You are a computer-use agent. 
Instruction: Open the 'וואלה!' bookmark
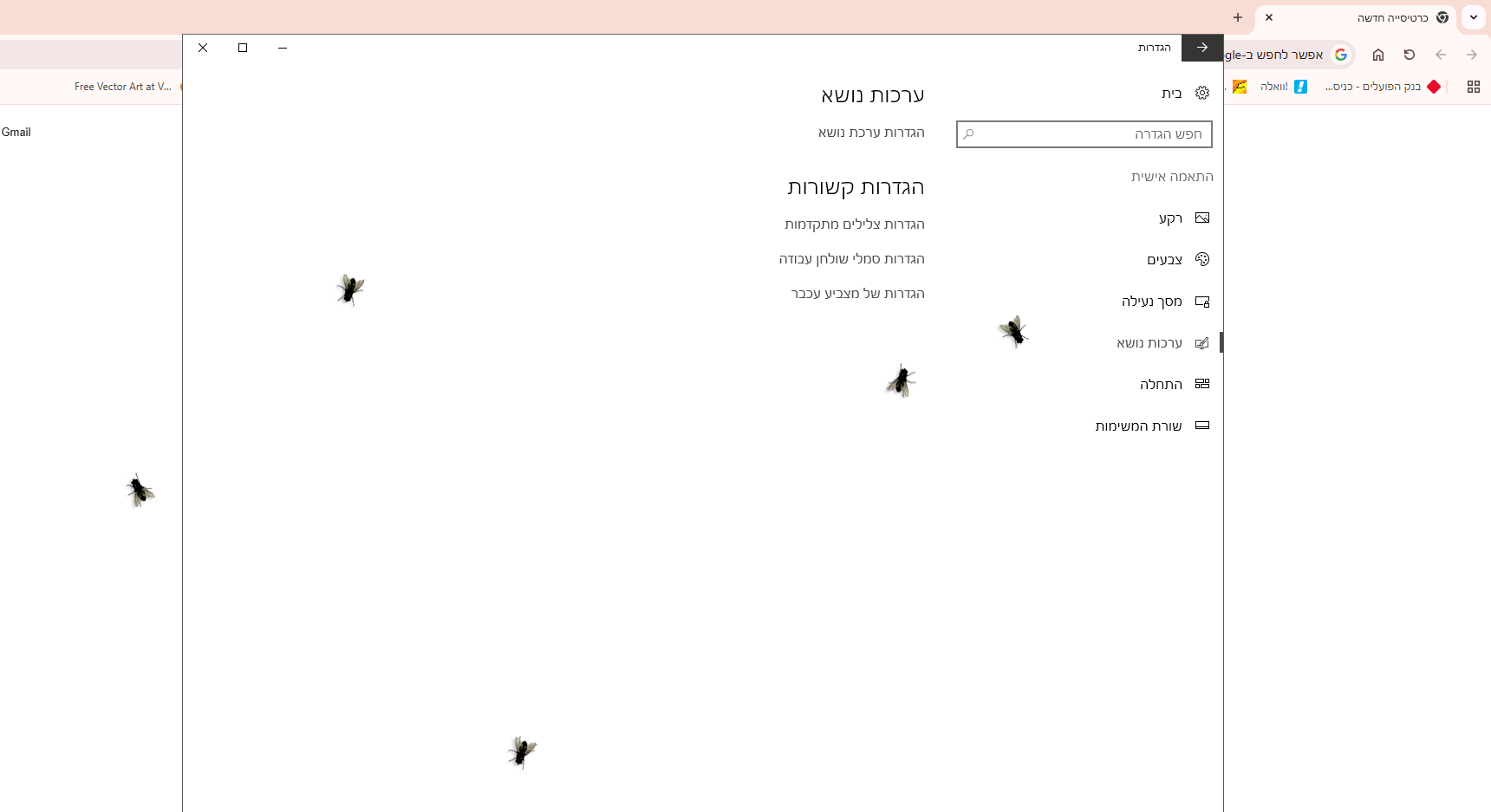(x=1283, y=87)
